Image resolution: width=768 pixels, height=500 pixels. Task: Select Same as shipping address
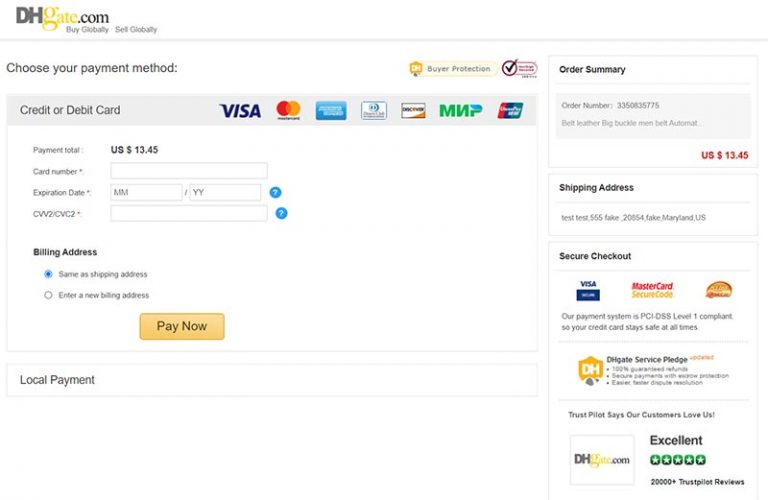48,274
